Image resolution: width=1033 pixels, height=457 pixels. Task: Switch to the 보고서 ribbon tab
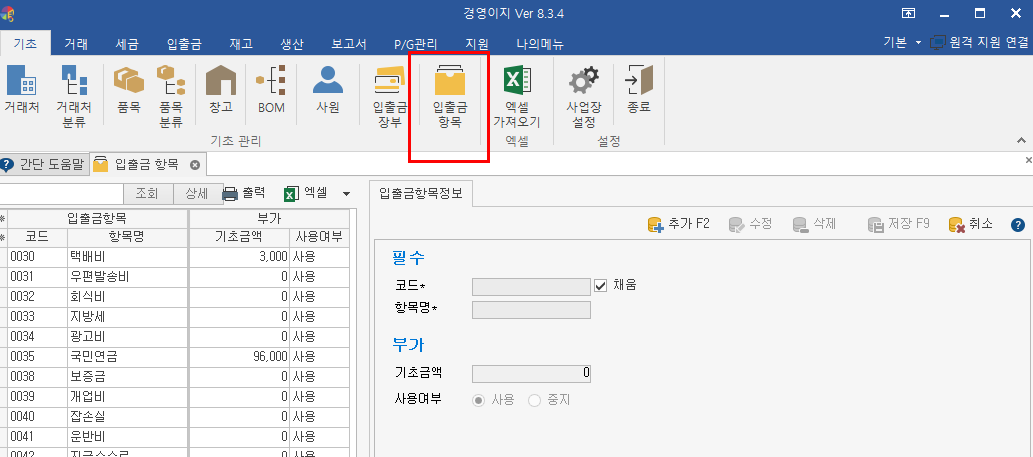347,44
